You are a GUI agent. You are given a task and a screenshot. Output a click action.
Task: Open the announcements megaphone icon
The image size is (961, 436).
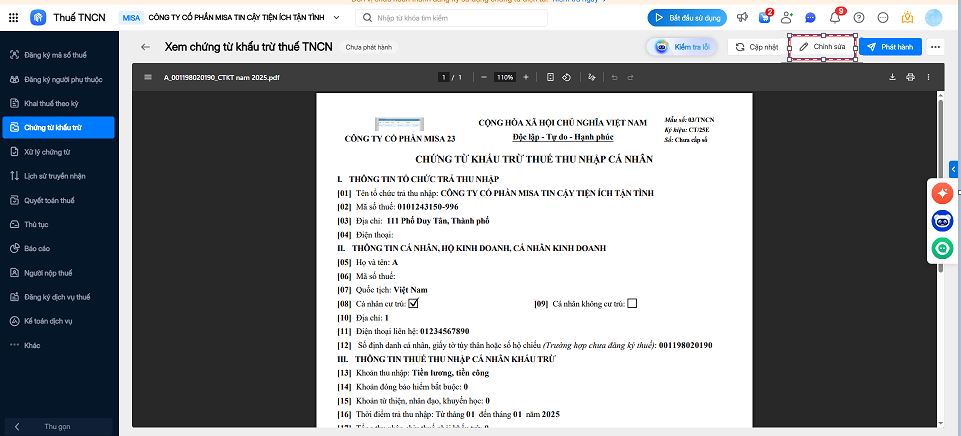click(743, 18)
